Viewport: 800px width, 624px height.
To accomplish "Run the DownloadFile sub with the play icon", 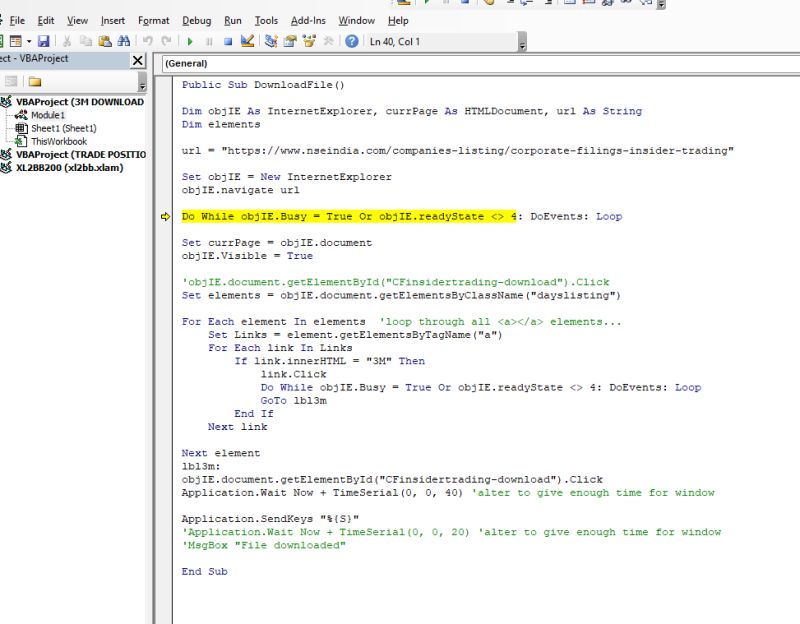I will coord(191,41).
